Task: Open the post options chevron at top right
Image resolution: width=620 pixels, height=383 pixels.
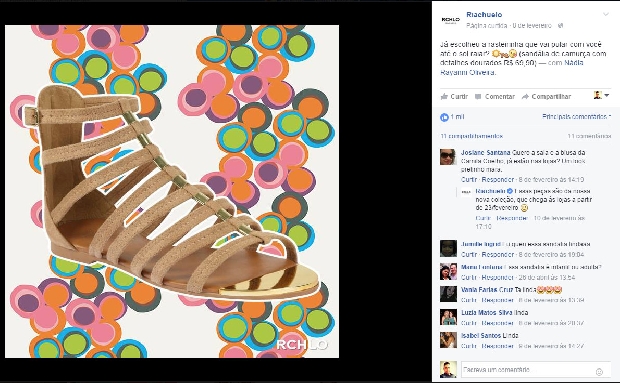Action: [606, 15]
